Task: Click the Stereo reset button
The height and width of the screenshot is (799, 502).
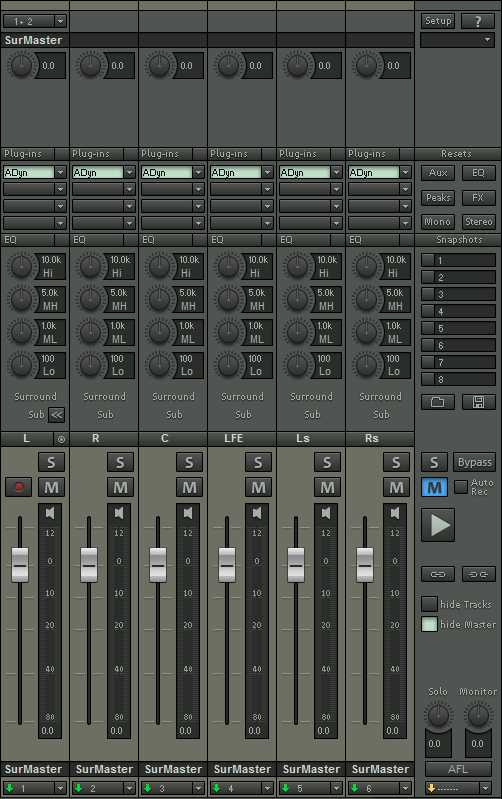Action: pyautogui.click(x=479, y=222)
